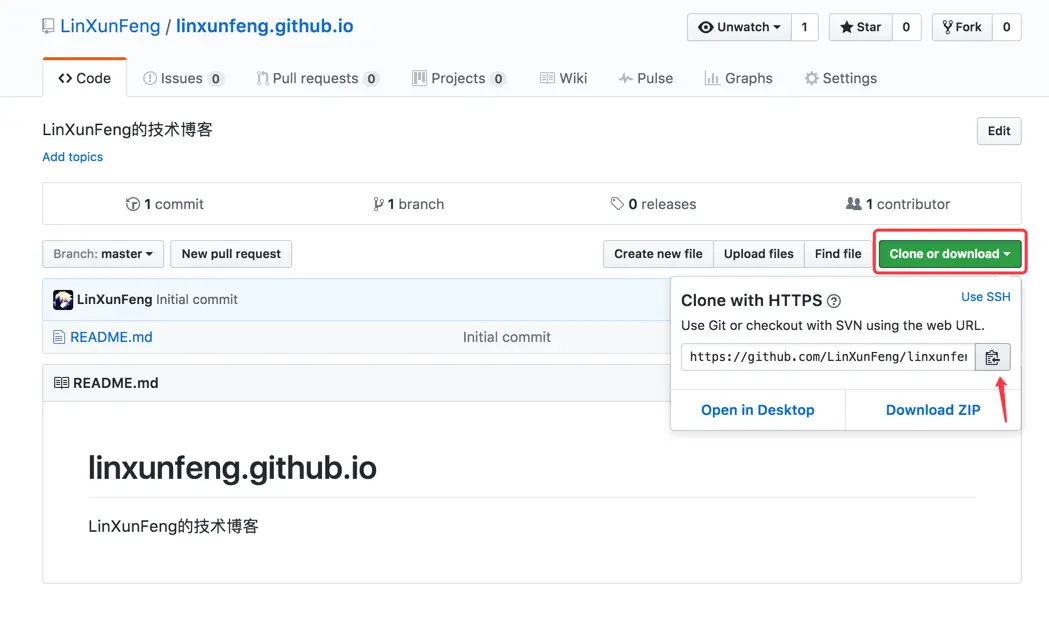Click the commit history icon beside 1 commit
The image size is (1049, 618).
(134, 204)
